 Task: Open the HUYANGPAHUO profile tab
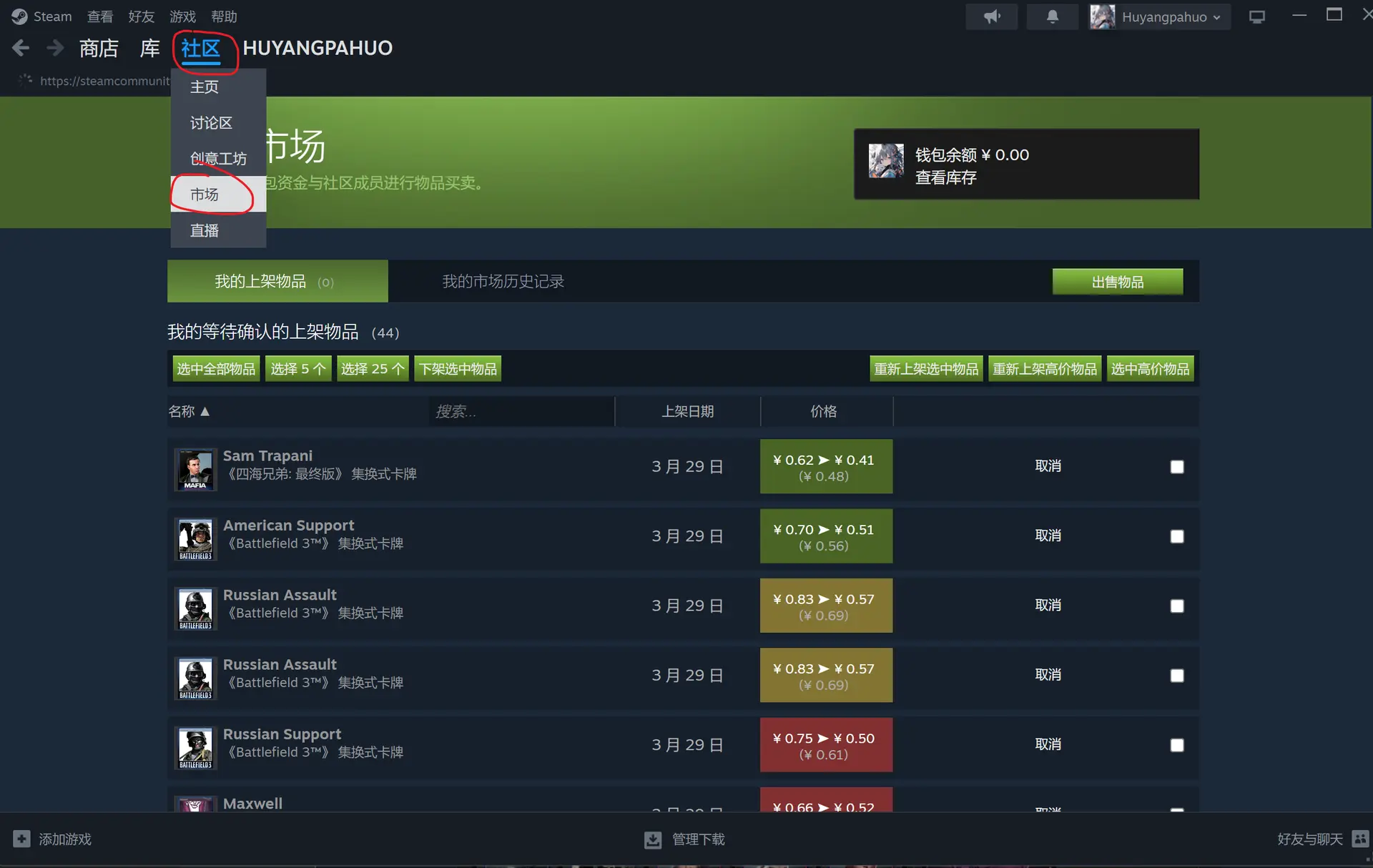[318, 48]
